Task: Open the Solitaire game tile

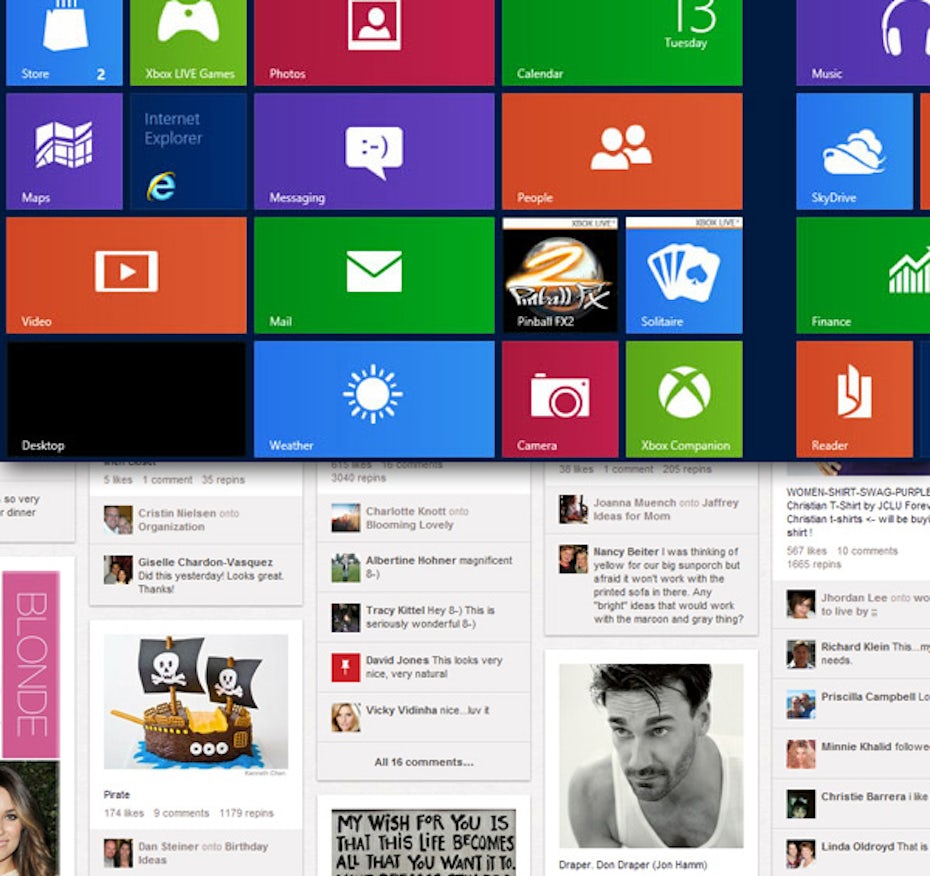Action: coord(684,275)
